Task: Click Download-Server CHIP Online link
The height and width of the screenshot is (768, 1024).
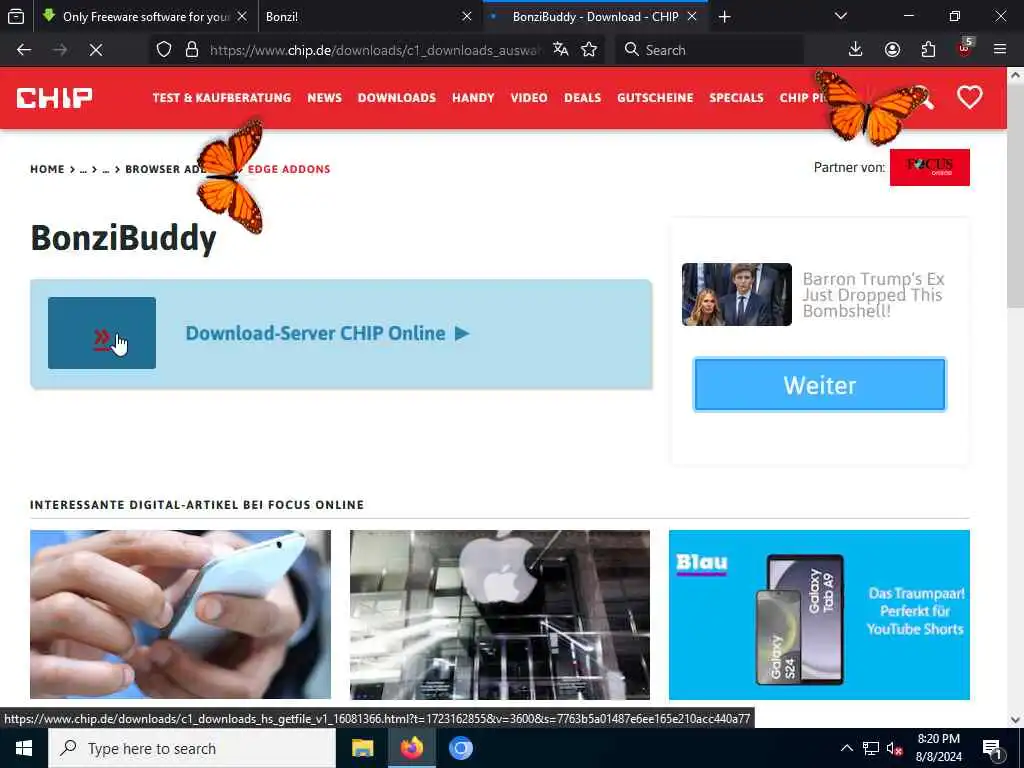Action: click(327, 333)
